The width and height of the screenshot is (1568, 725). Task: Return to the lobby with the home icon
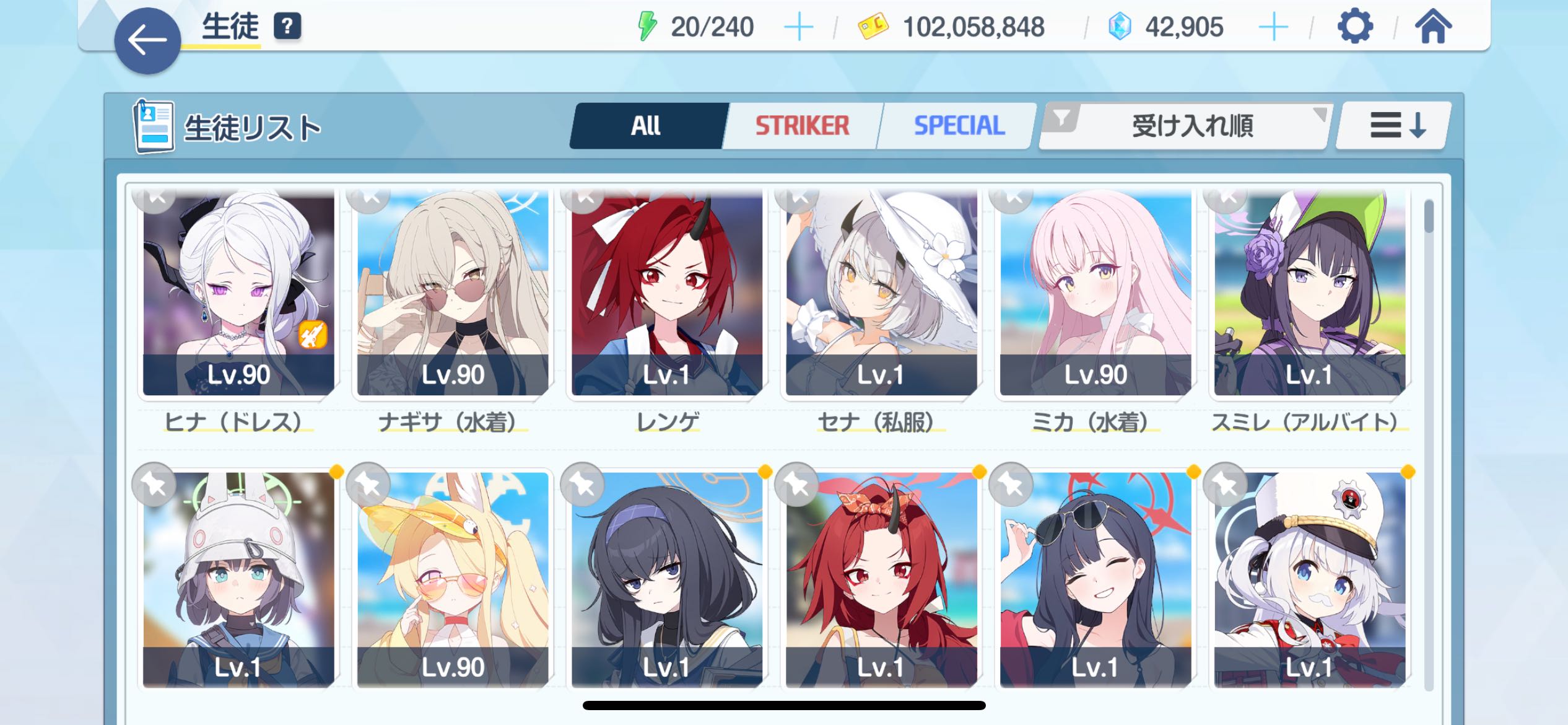pos(1433,27)
